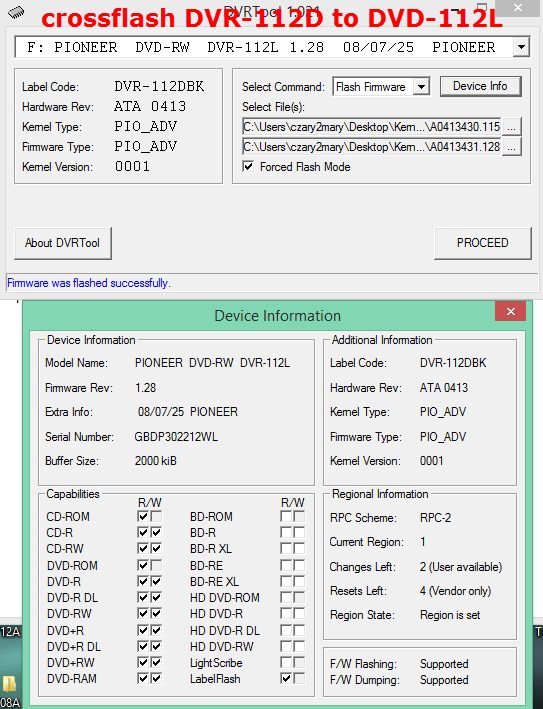The height and width of the screenshot is (709, 543).
Task: Browse for the first firmware file A0413430.115
Action: coord(511,127)
